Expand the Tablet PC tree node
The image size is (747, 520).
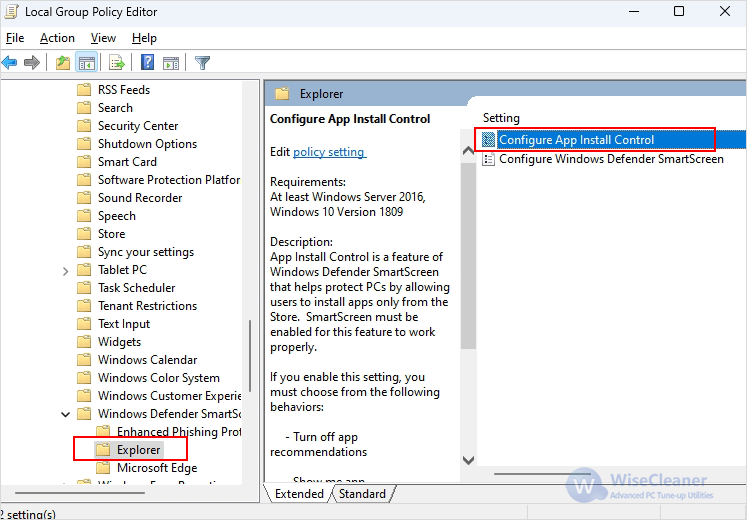coord(65,271)
